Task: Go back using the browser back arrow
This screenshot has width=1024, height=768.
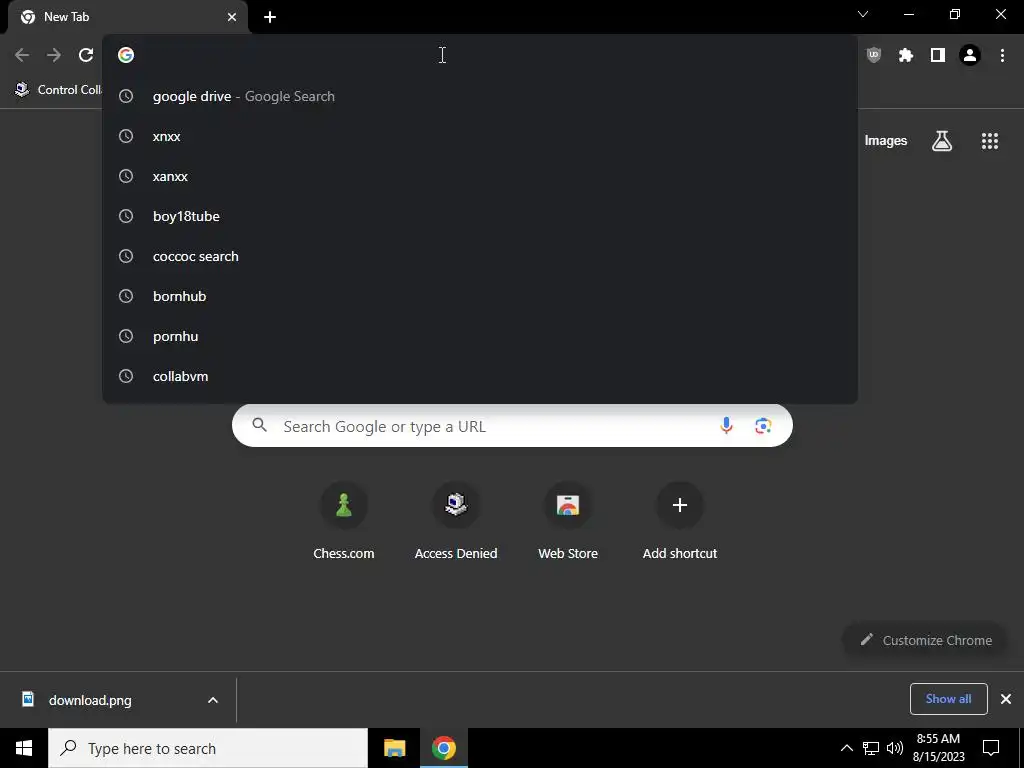Action: [x=22, y=56]
